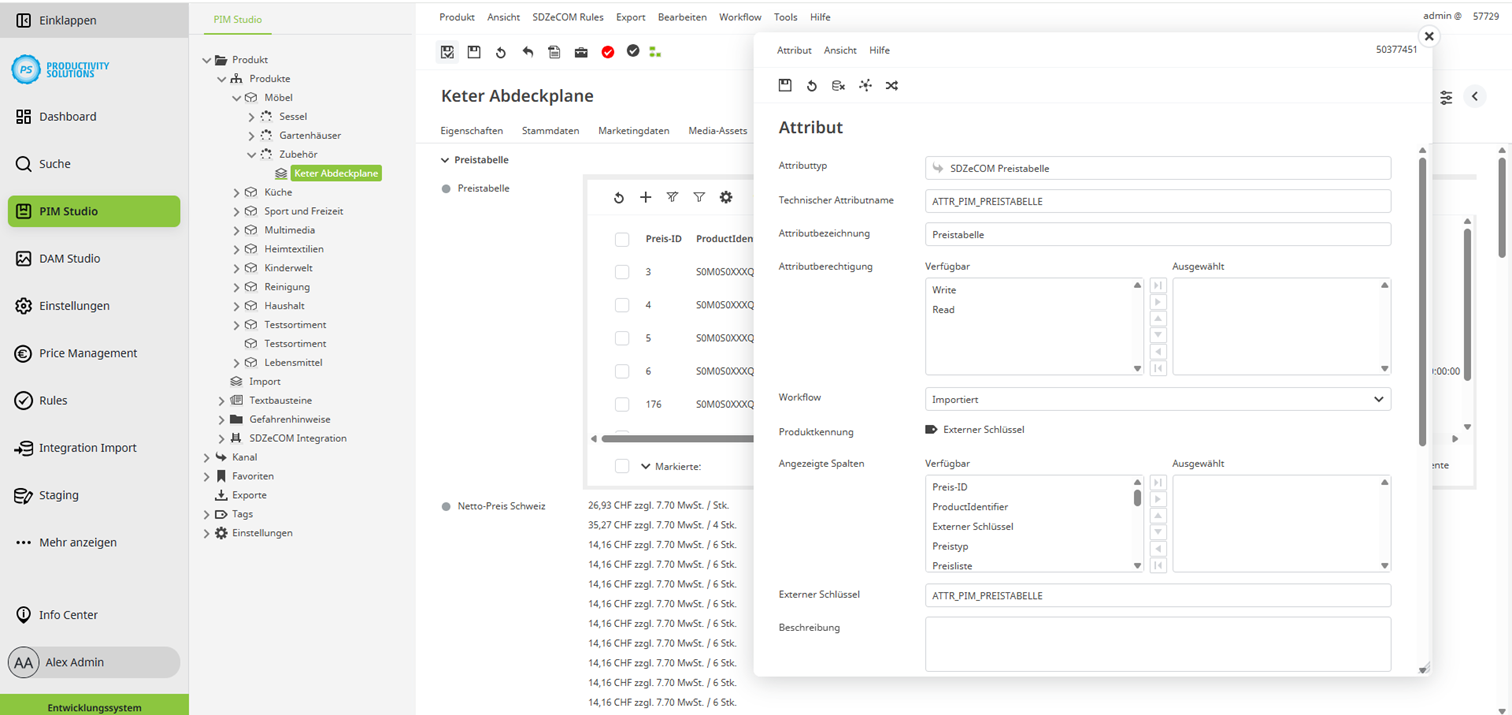Click the Undo arrow icon in the toolbar
This screenshot has width=1512, height=715.
click(x=528, y=52)
